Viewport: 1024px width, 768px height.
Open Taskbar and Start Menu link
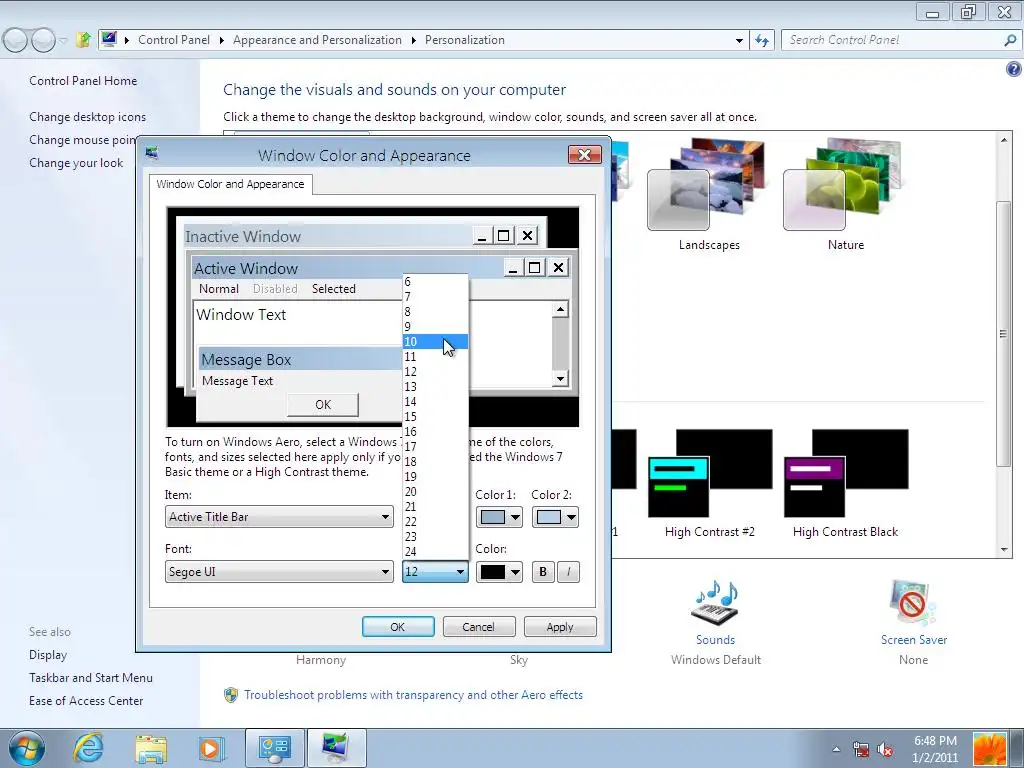[x=91, y=678]
